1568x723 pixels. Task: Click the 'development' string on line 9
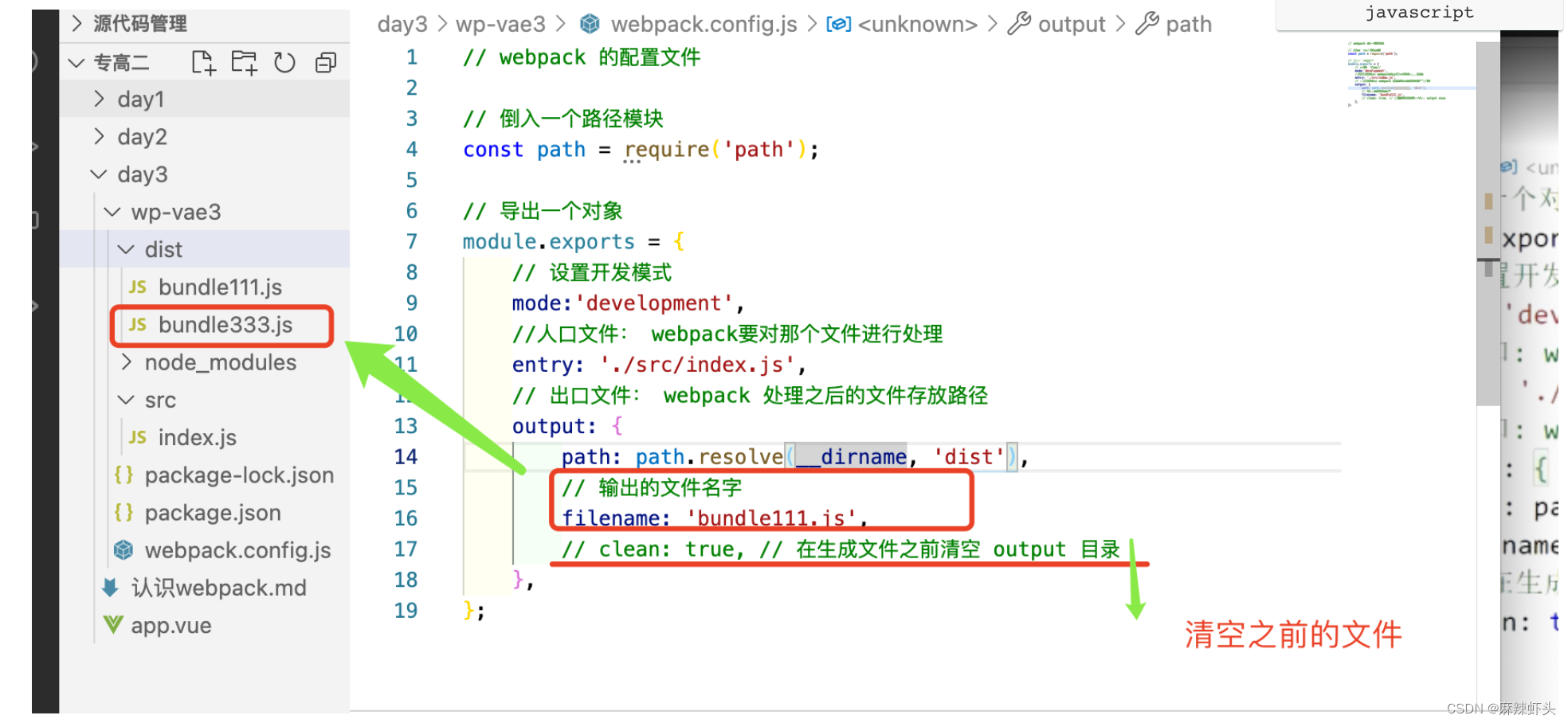click(x=654, y=303)
